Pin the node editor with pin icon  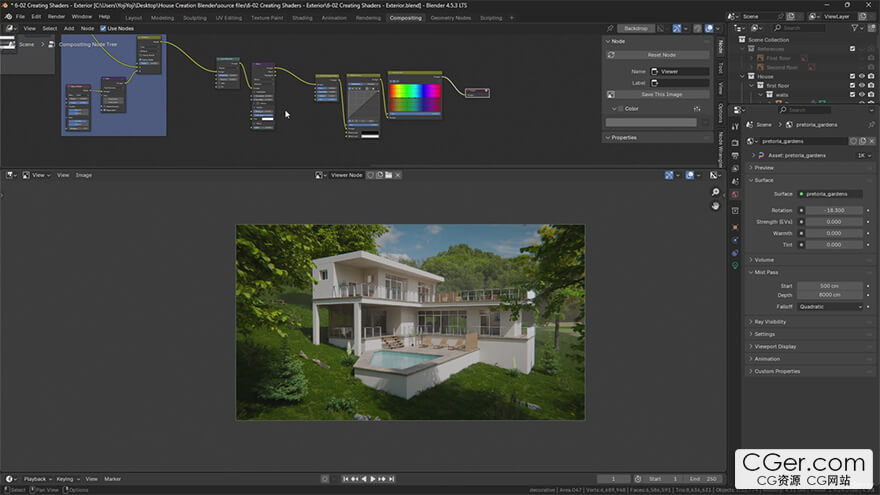click(610, 28)
